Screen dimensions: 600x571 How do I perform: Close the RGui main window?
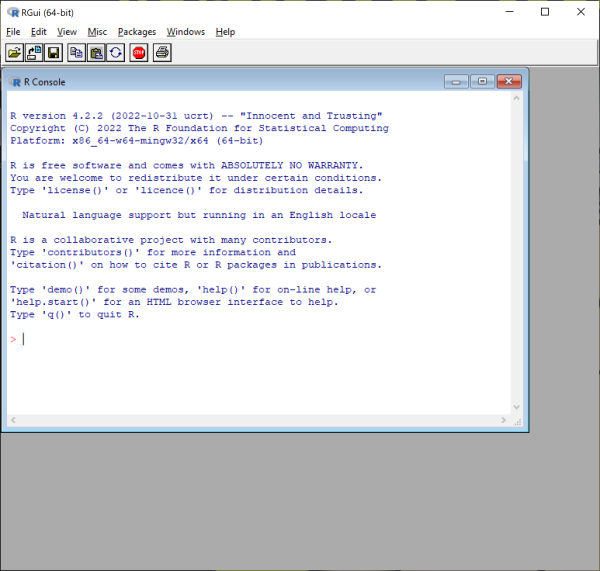580,12
